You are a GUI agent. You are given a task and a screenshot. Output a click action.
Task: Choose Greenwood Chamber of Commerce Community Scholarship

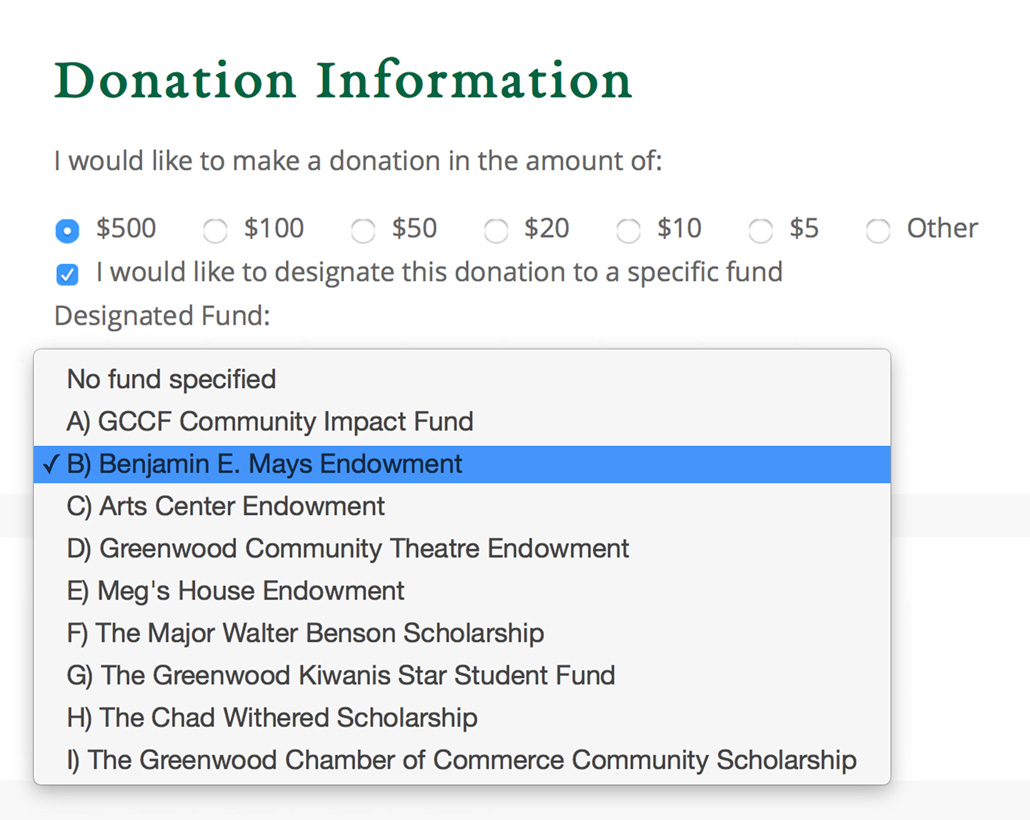[462, 760]
